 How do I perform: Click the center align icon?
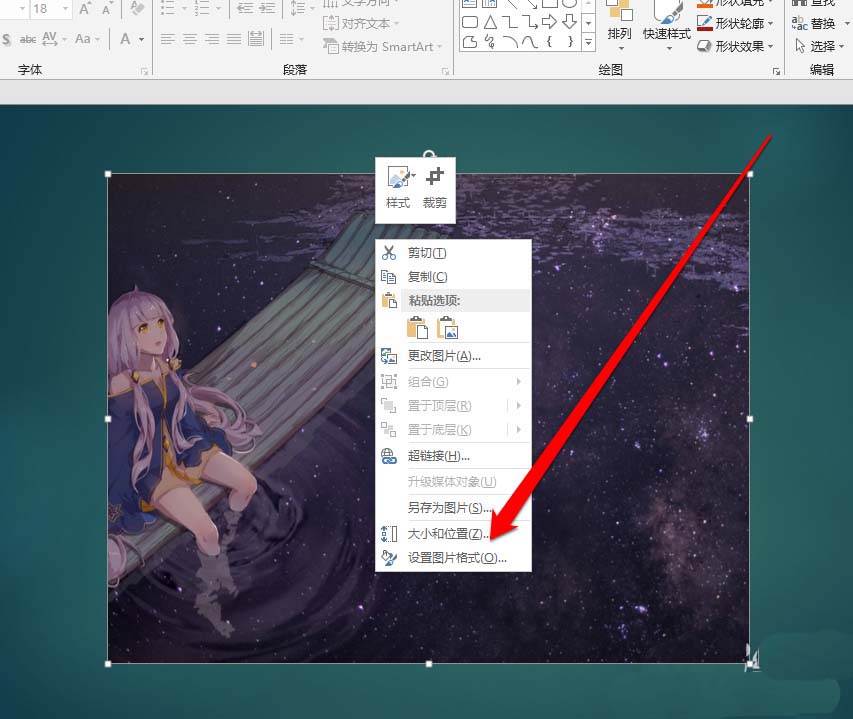pos(190,39)
